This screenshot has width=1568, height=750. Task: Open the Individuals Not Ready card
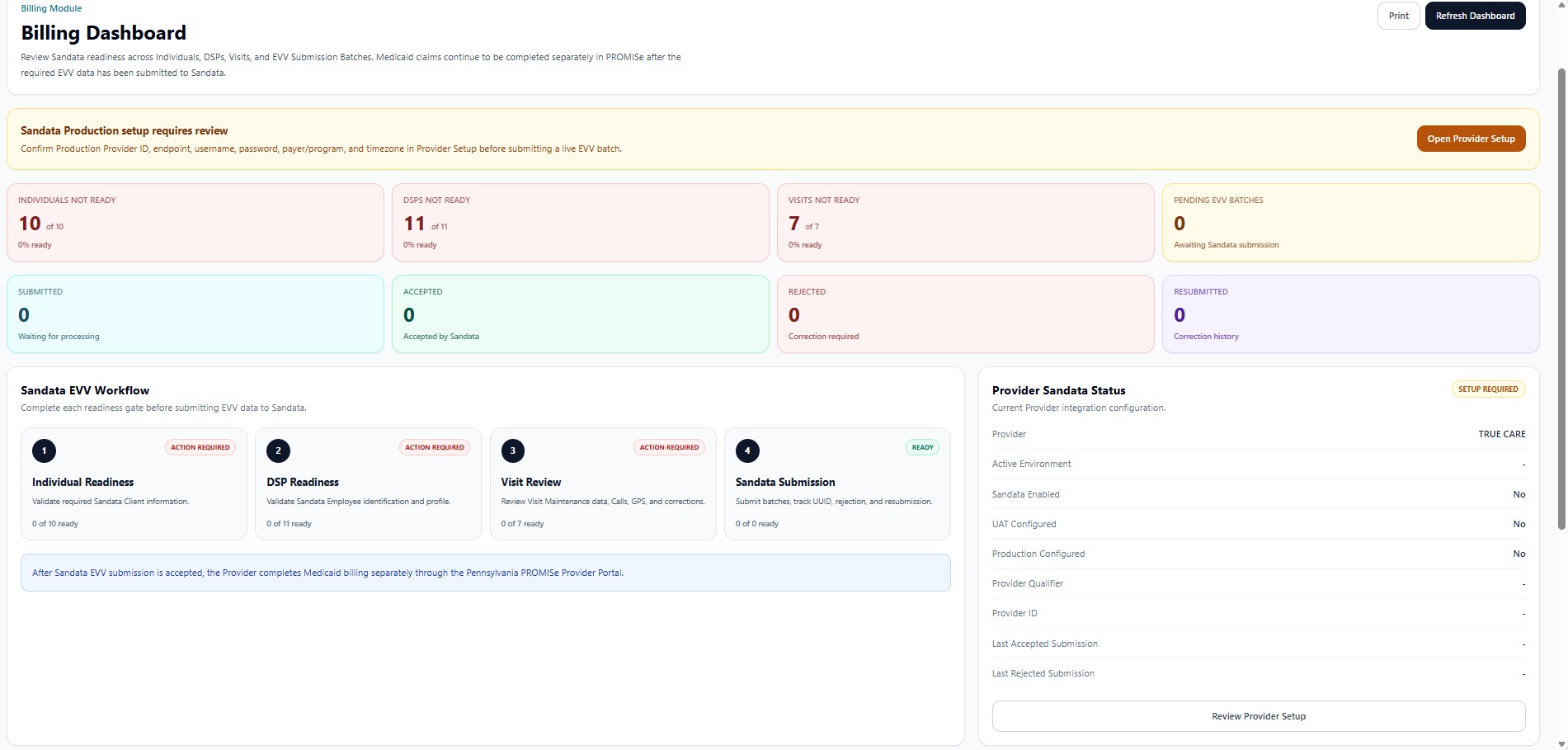tap(195, 223)
